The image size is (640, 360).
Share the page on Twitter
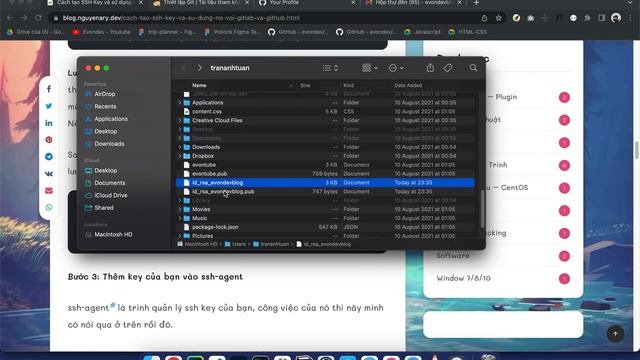point(49,106)
